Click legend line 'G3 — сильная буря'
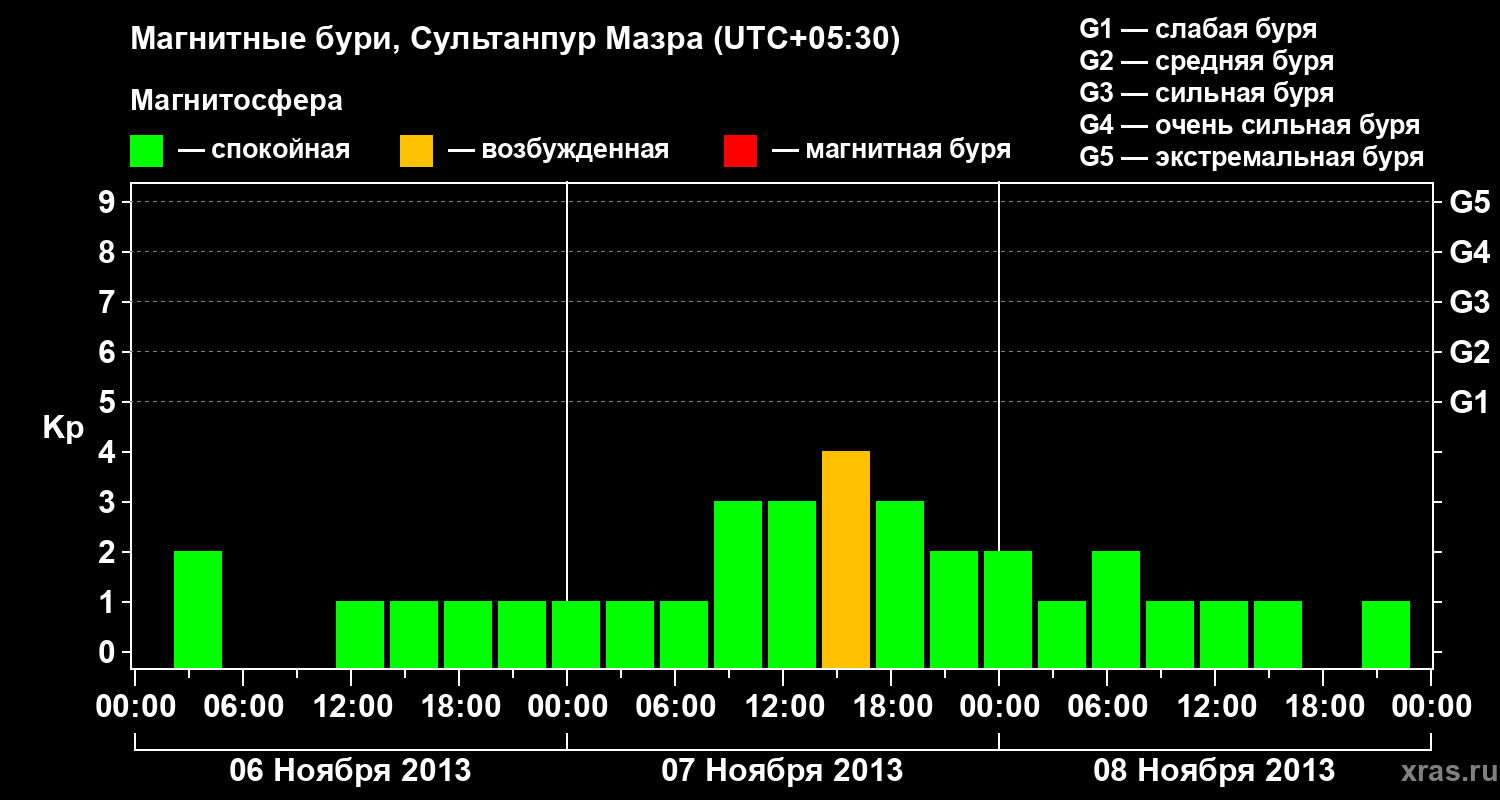This screenshot has width=1500, height=800. pyautogui.click(x=1206, y=93)
